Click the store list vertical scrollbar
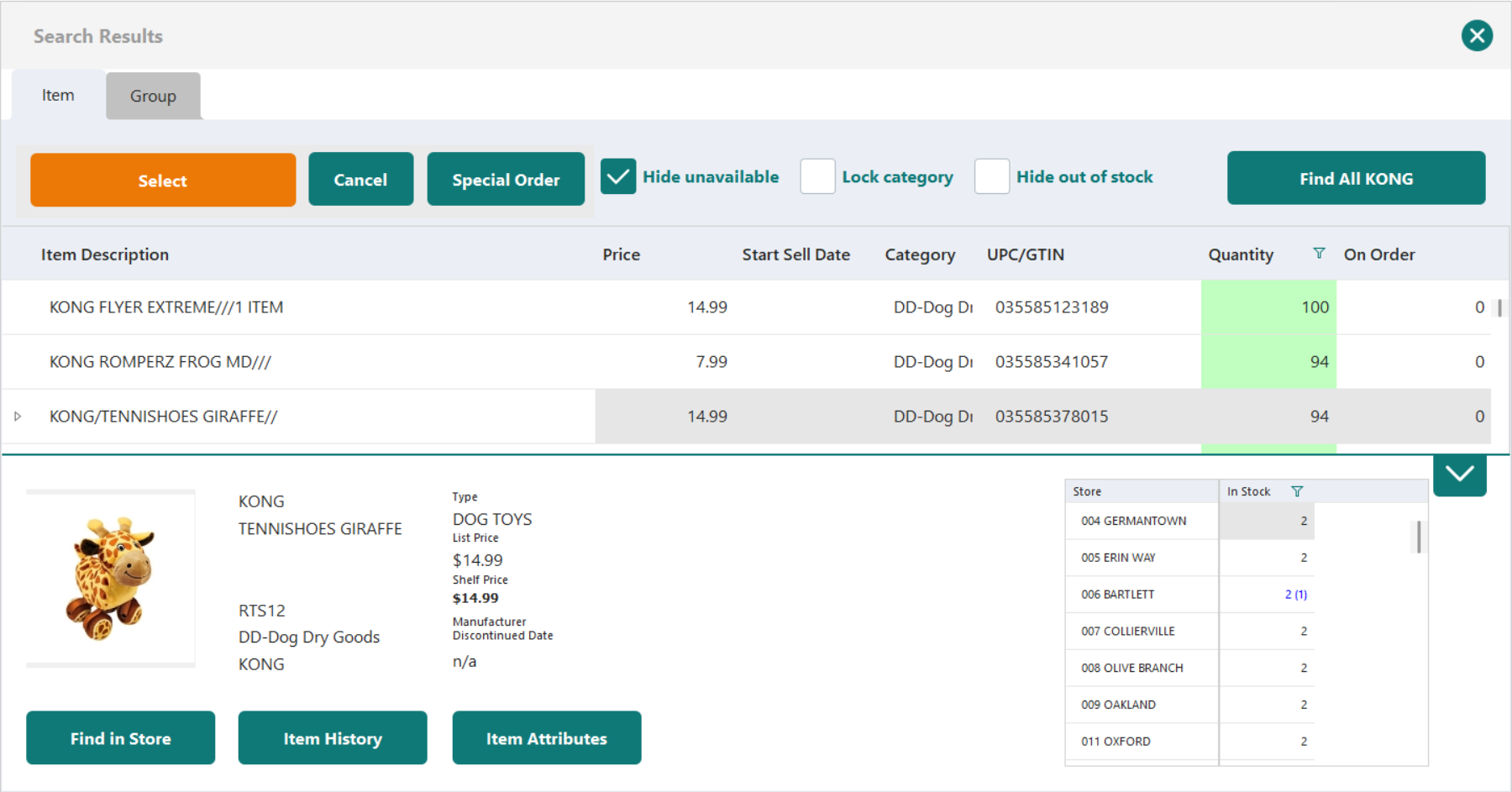 (1419, 537)
